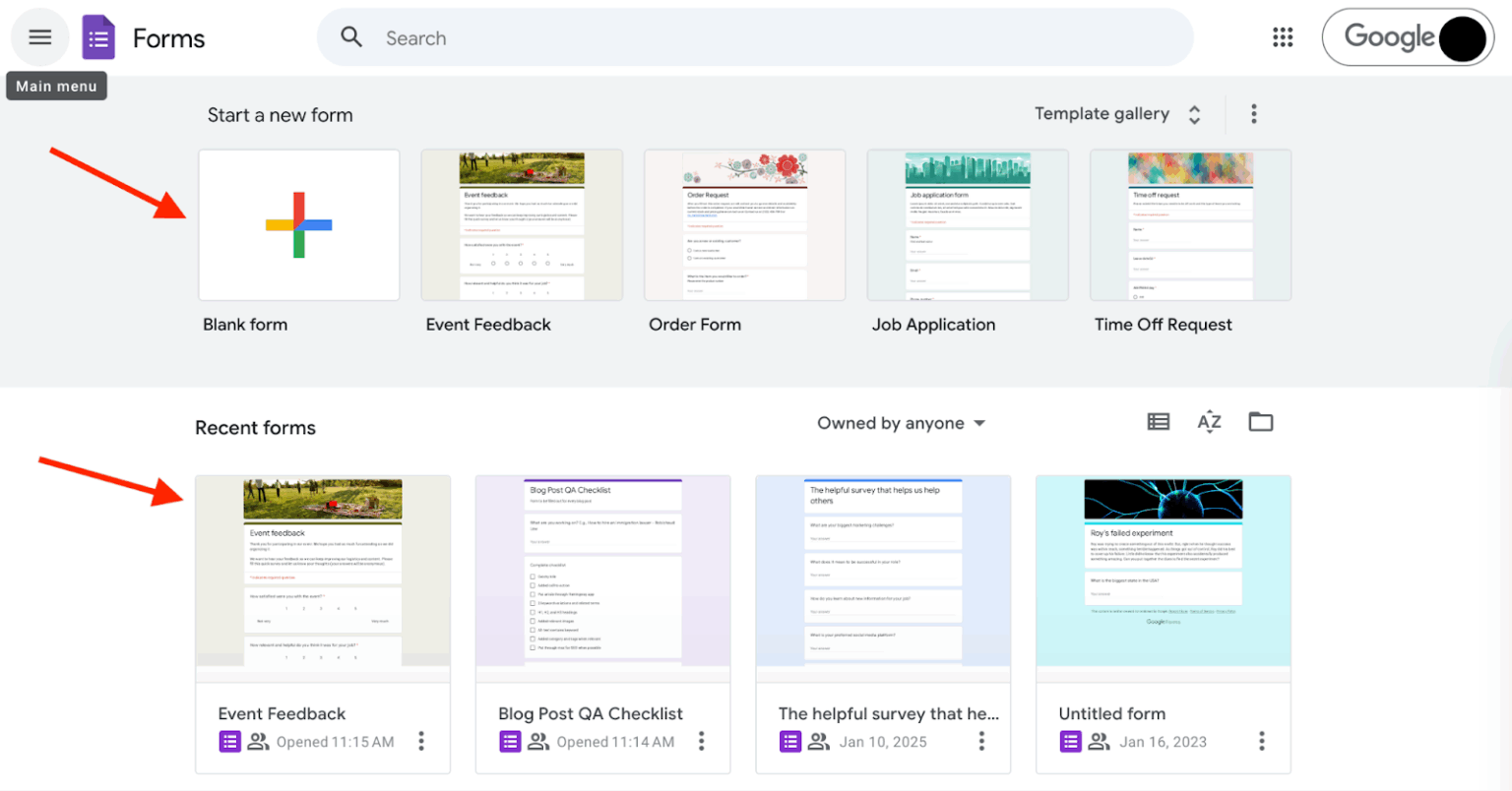
Task: Open the Job Application template
Action: (x=967, y=224)
